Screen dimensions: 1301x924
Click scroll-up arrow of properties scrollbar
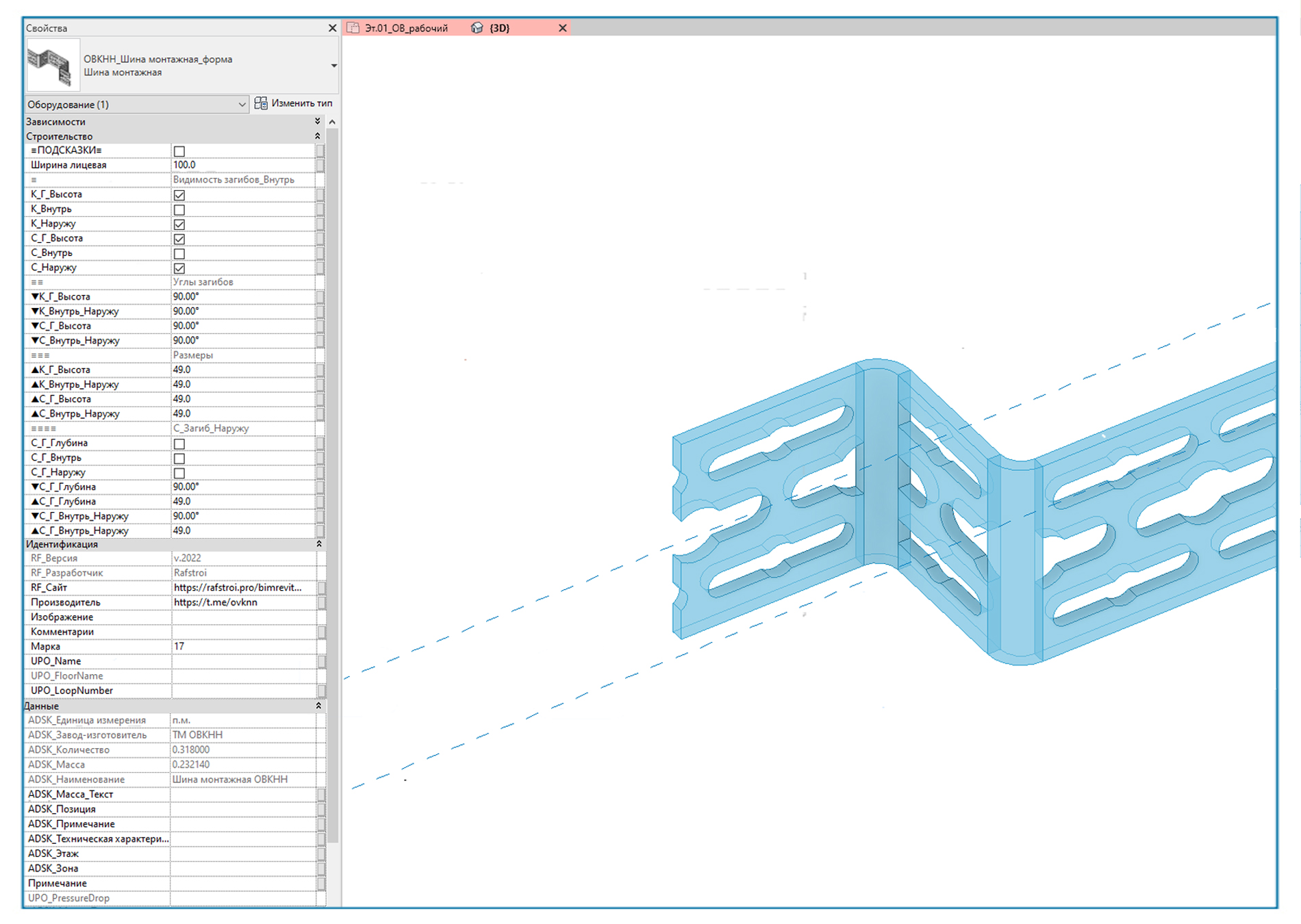click(333, 122)
